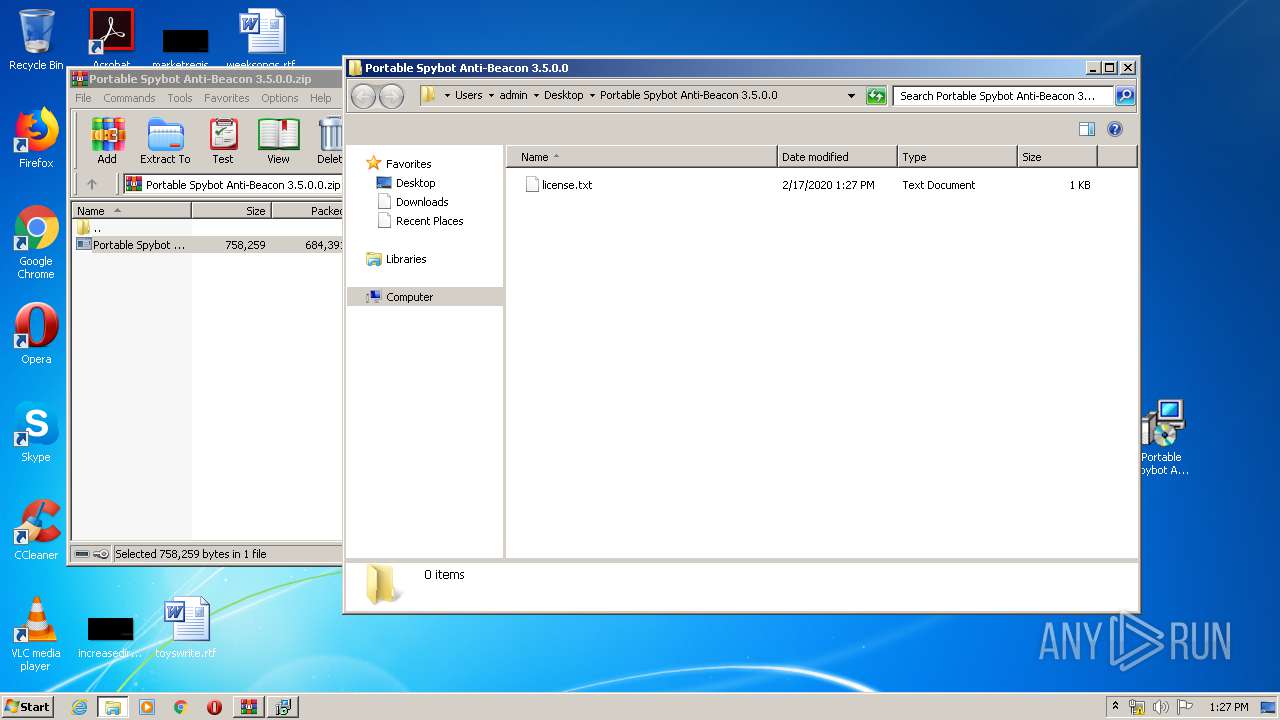Click the Test icon in WinRAR
The height and width of the screenshot is (720, 1280).
click(x=223, y=141)
